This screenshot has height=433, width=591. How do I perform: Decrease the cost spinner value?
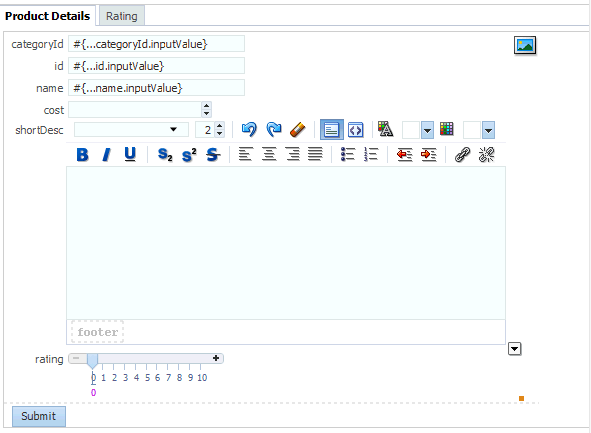[x=206, y=114]
